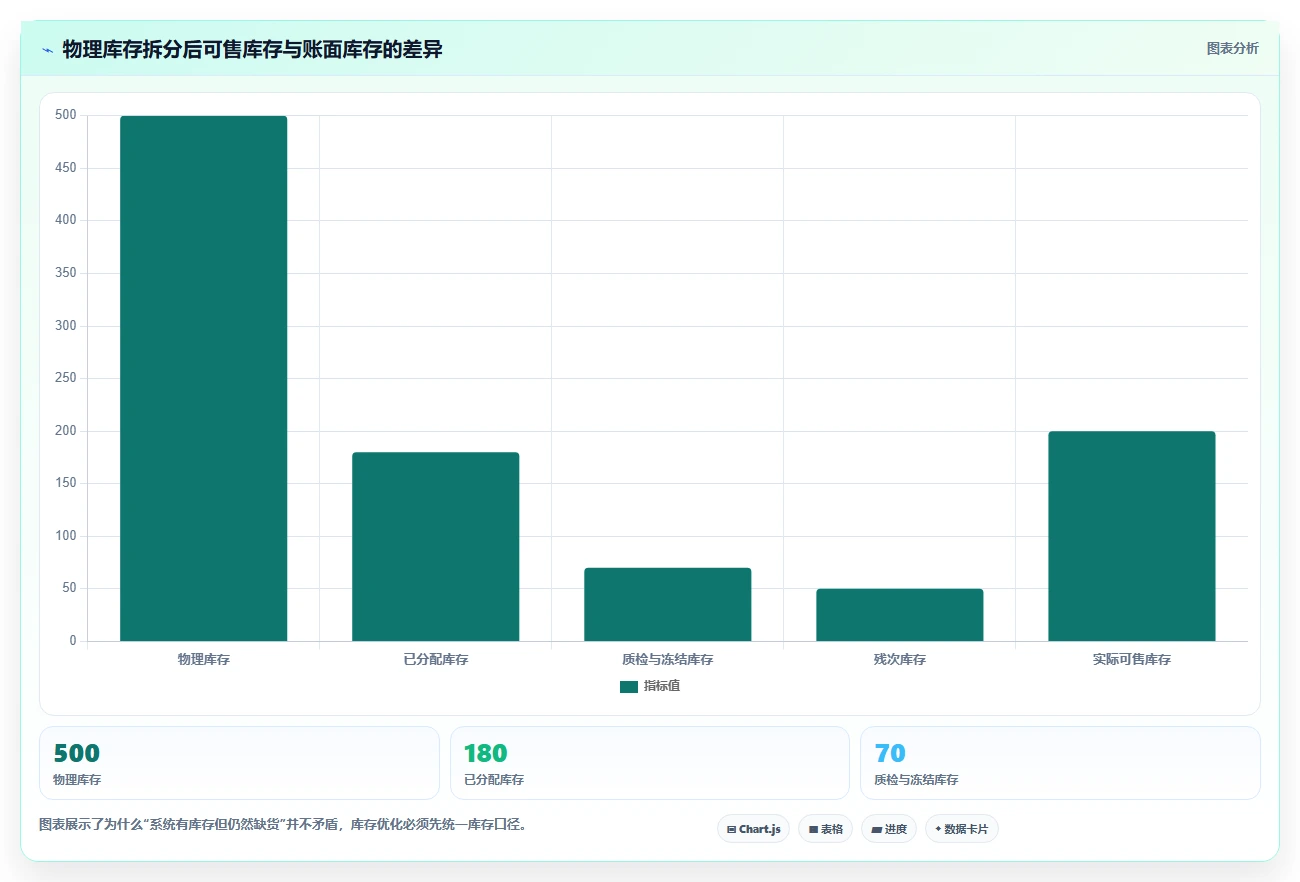
Task: Click the 残次库存 bar in chart
Action: [x=900, y=615]
